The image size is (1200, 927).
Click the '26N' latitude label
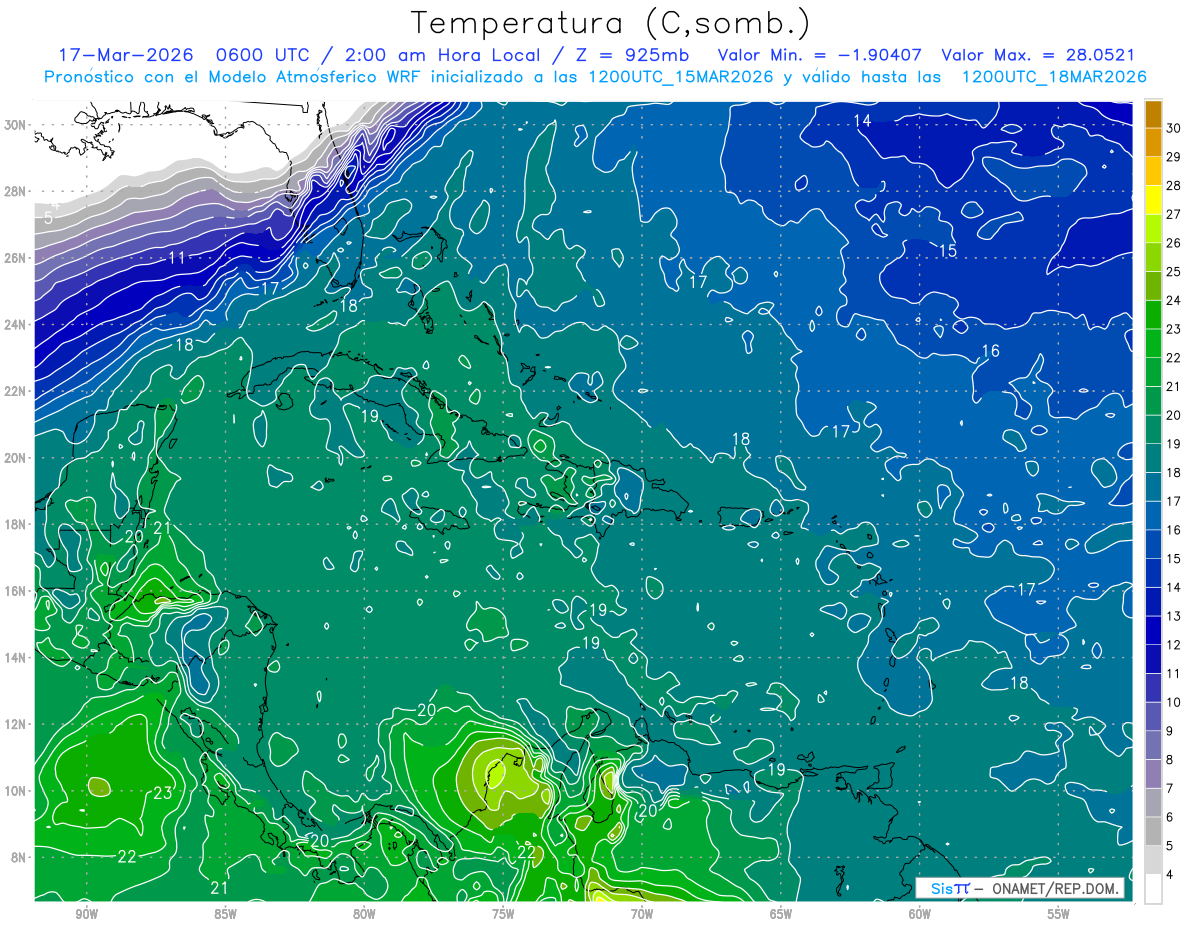point(17,258)
